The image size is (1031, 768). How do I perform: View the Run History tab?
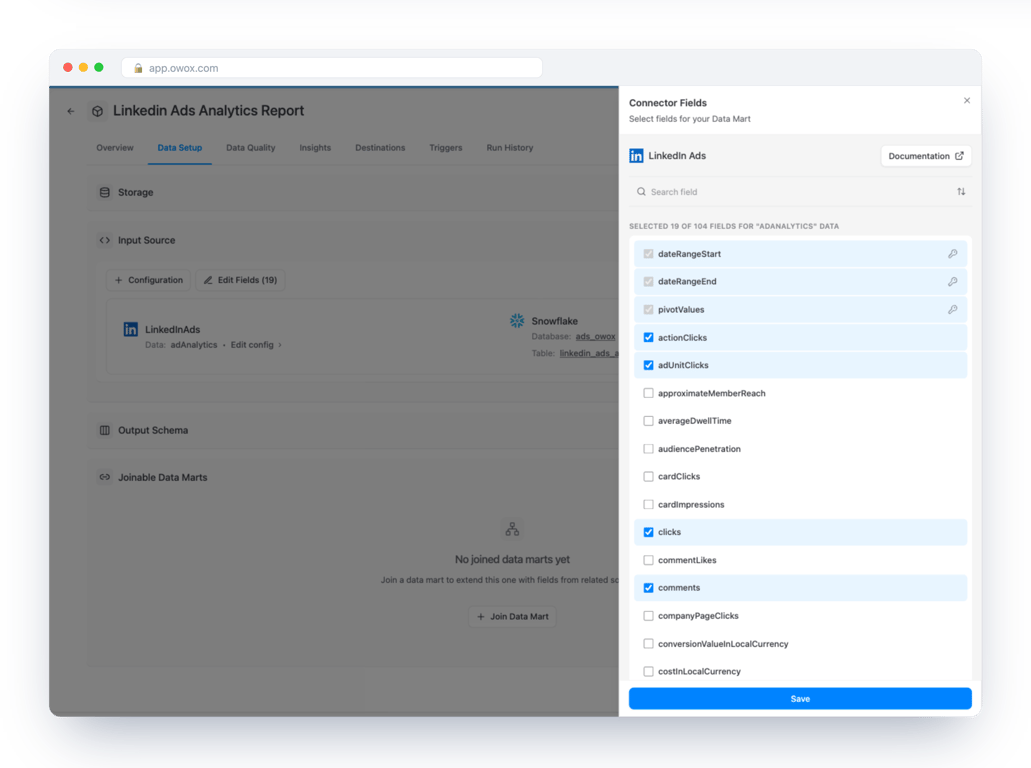point(510,148)
